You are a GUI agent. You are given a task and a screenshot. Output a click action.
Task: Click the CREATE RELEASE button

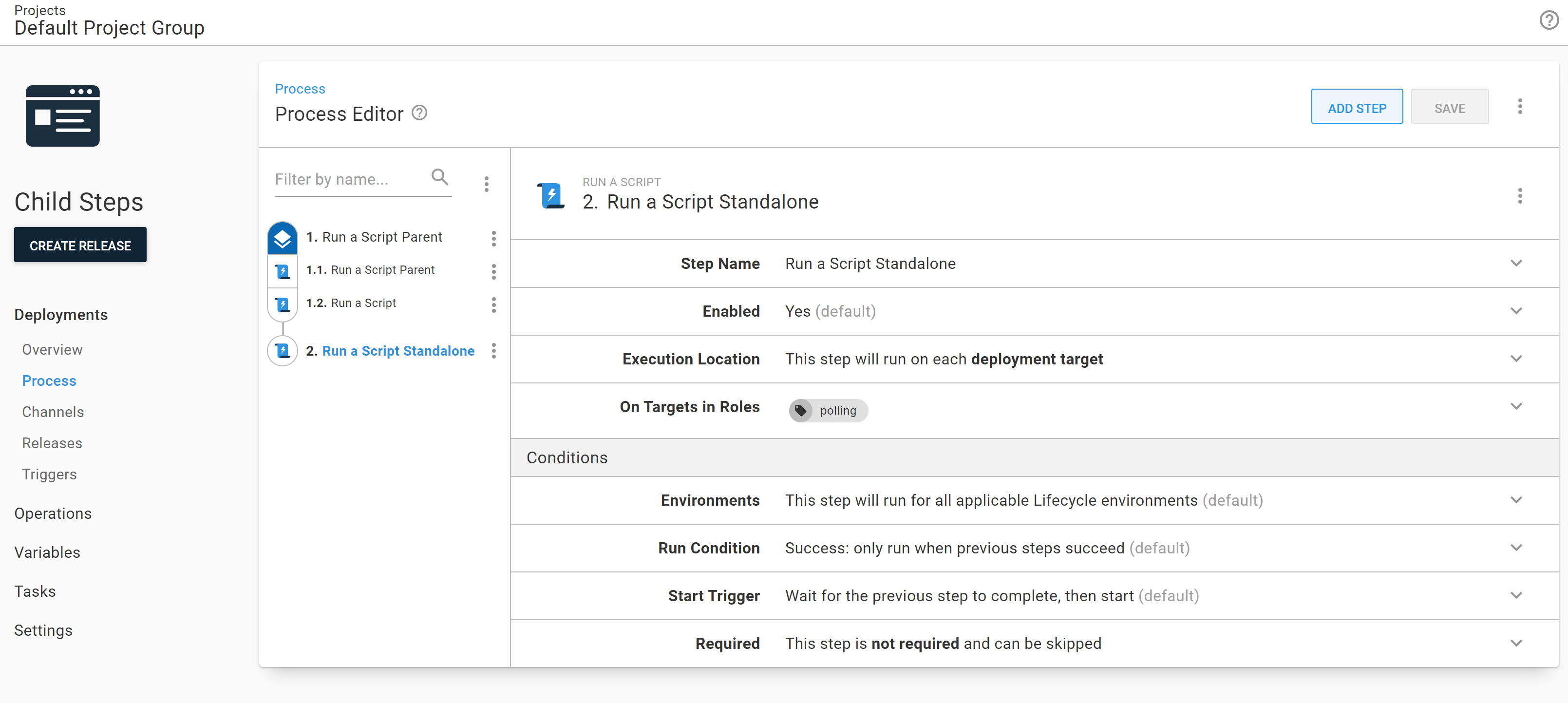80,245
